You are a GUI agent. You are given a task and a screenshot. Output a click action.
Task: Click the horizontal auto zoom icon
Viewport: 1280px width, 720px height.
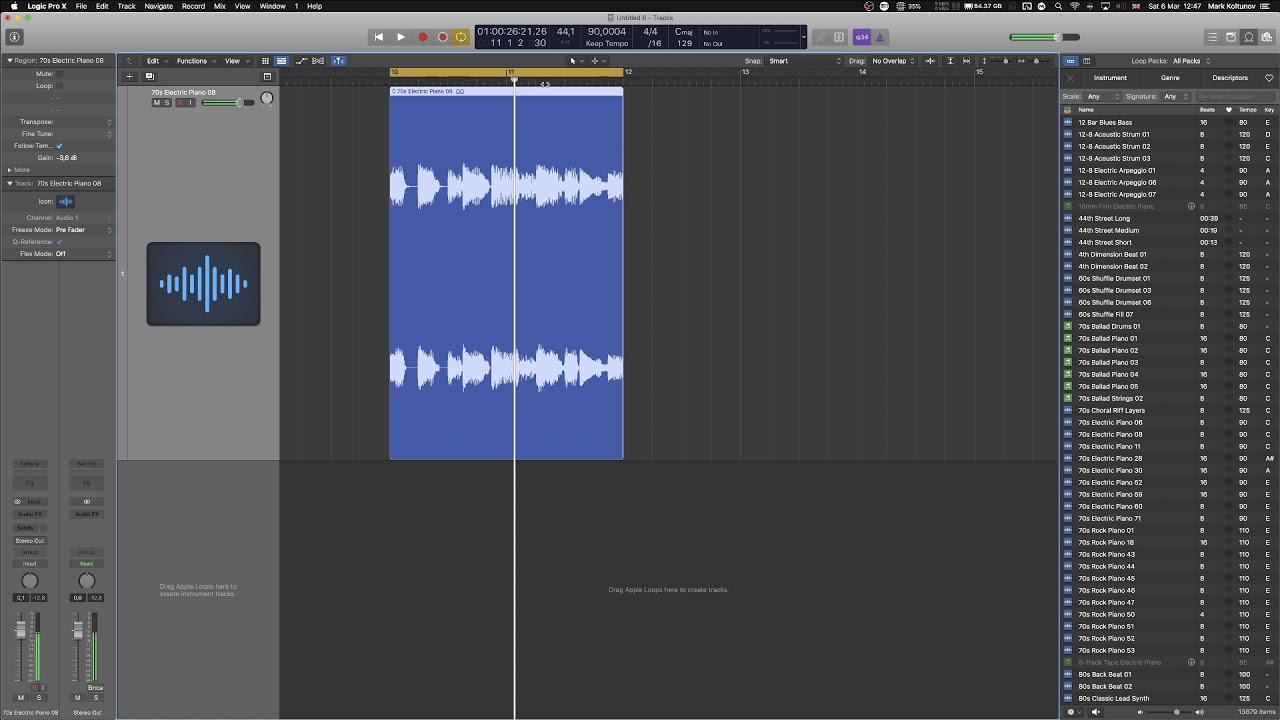(966, 61)
